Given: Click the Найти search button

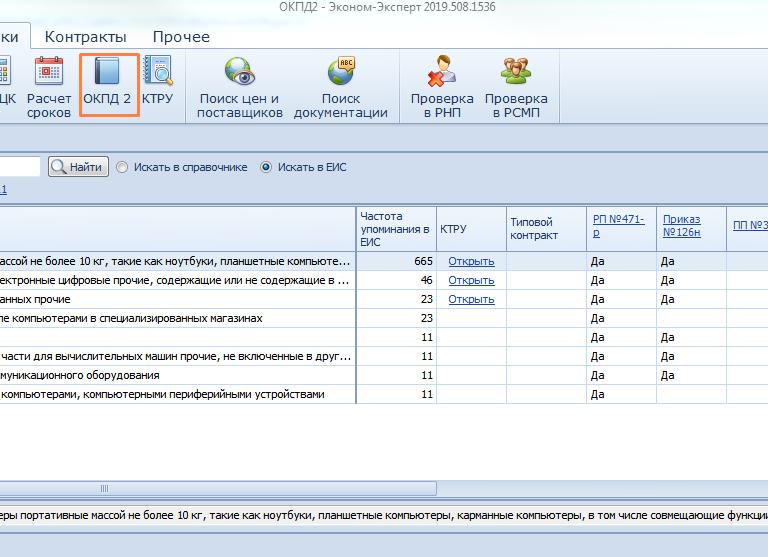Looking at the screenshot, I should coord(78,167).
